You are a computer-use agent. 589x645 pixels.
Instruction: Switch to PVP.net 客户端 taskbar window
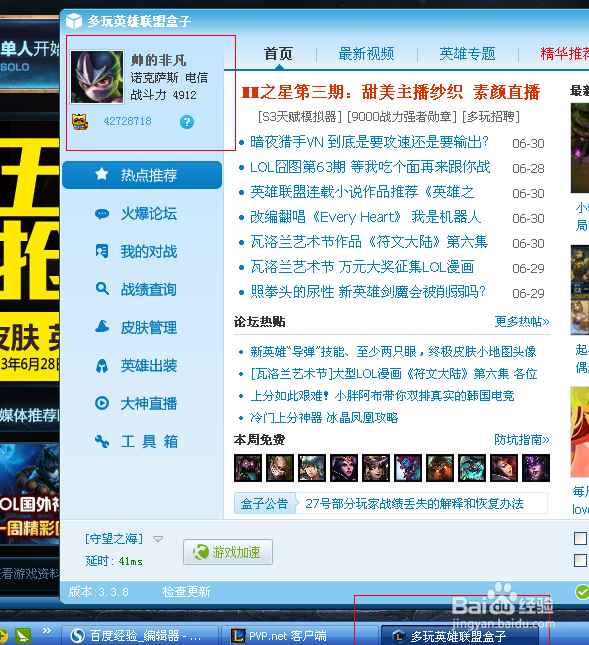(x=299, y=636)
